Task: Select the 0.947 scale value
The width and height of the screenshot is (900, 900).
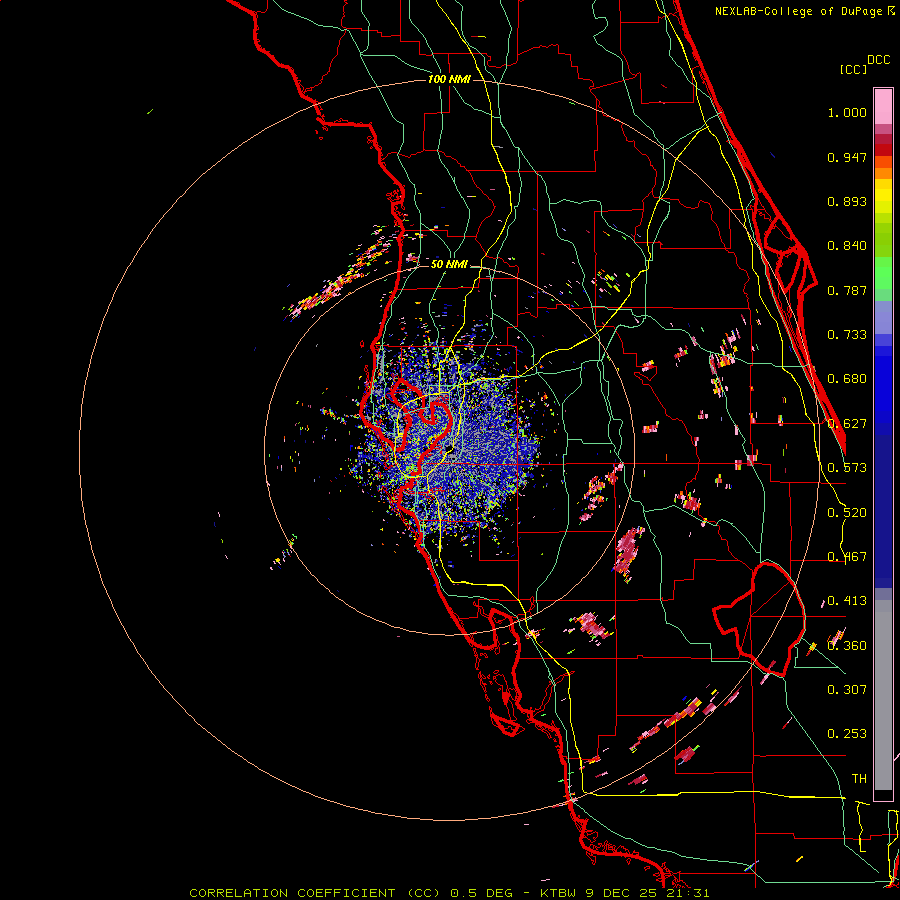Action: (x=847, y=157)
